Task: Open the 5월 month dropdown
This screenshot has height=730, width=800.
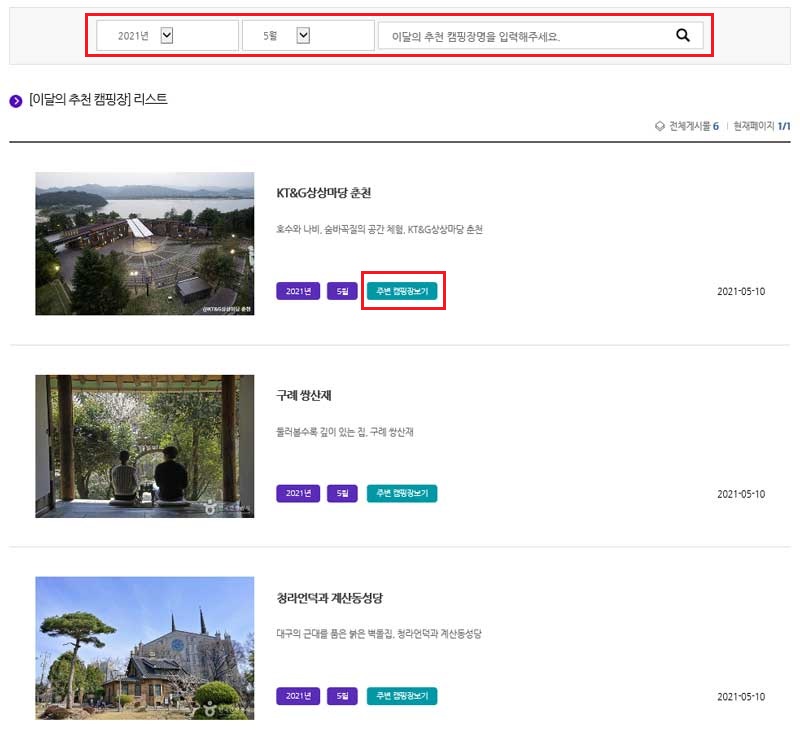Action: pos(303,34)
